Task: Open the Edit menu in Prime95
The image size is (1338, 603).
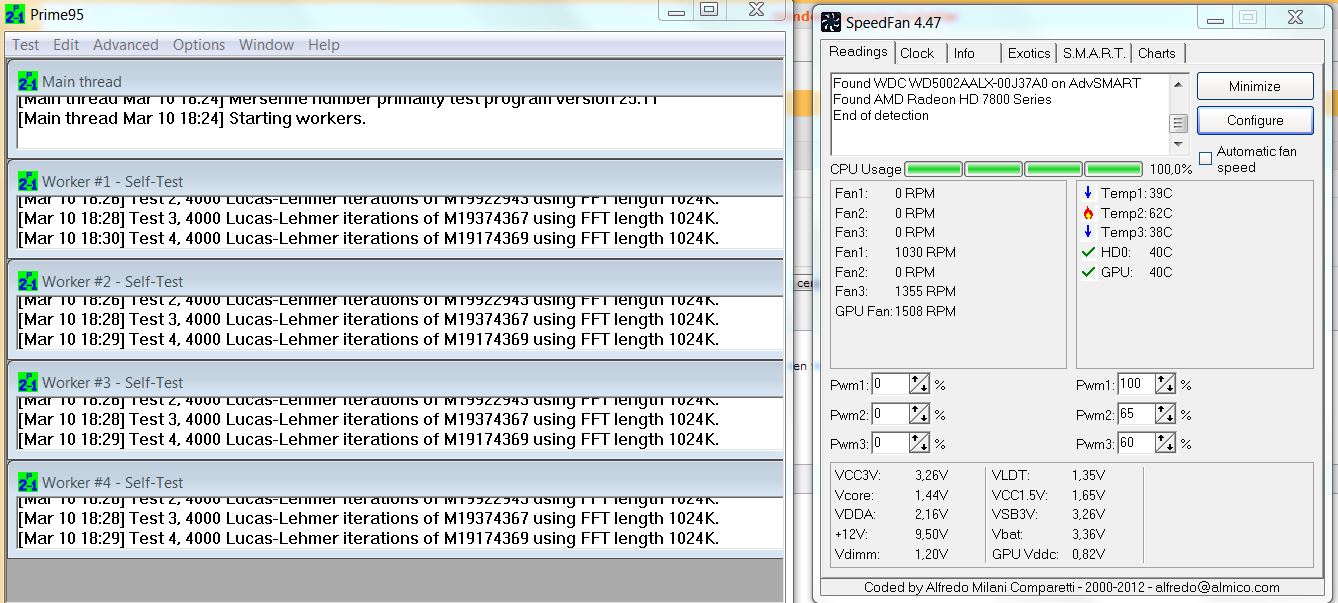Action: (x=66, y=45)
